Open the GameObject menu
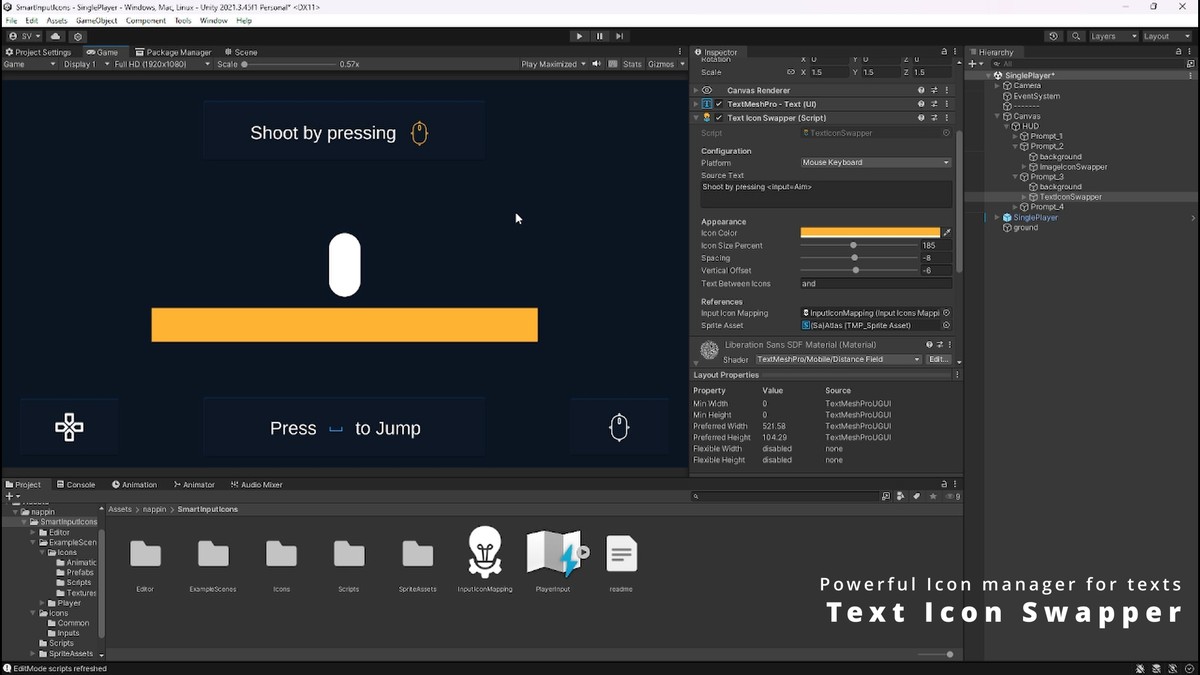 coord(95,20)
